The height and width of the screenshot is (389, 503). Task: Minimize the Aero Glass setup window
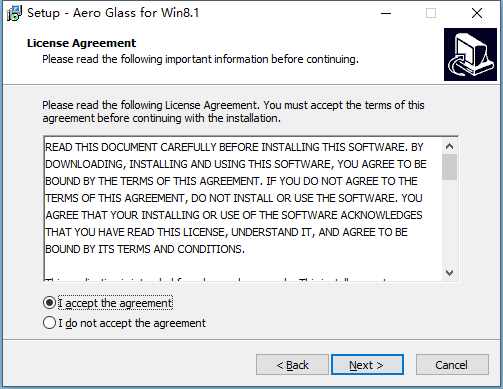click(x=386, y=13)
